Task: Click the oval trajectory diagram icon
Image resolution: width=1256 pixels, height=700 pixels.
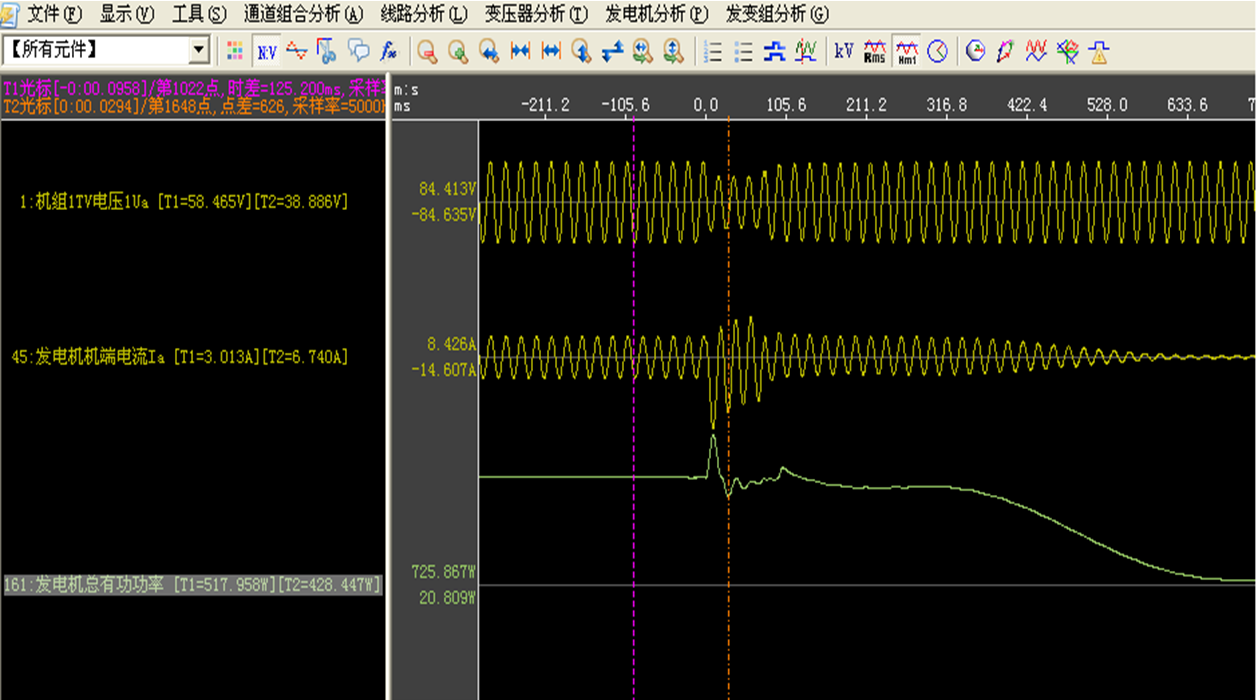Action: [1006, 51]
